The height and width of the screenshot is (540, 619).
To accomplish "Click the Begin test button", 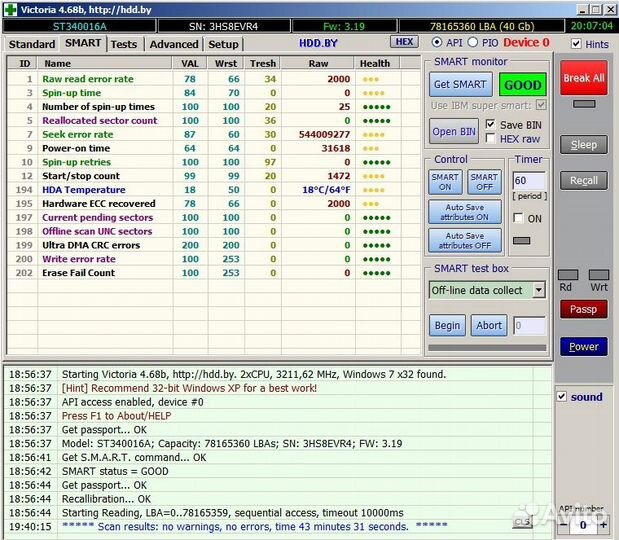I will (447, 325).
